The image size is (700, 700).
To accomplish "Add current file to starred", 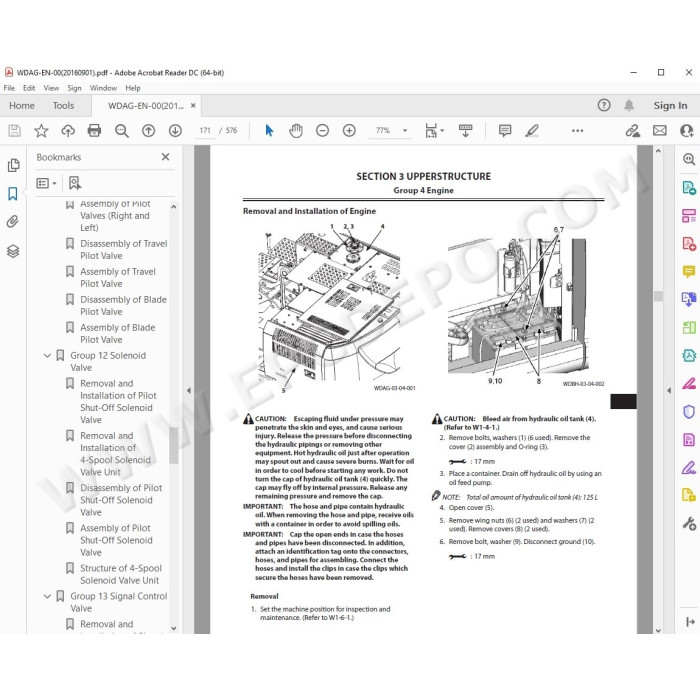I will point(41,130).
